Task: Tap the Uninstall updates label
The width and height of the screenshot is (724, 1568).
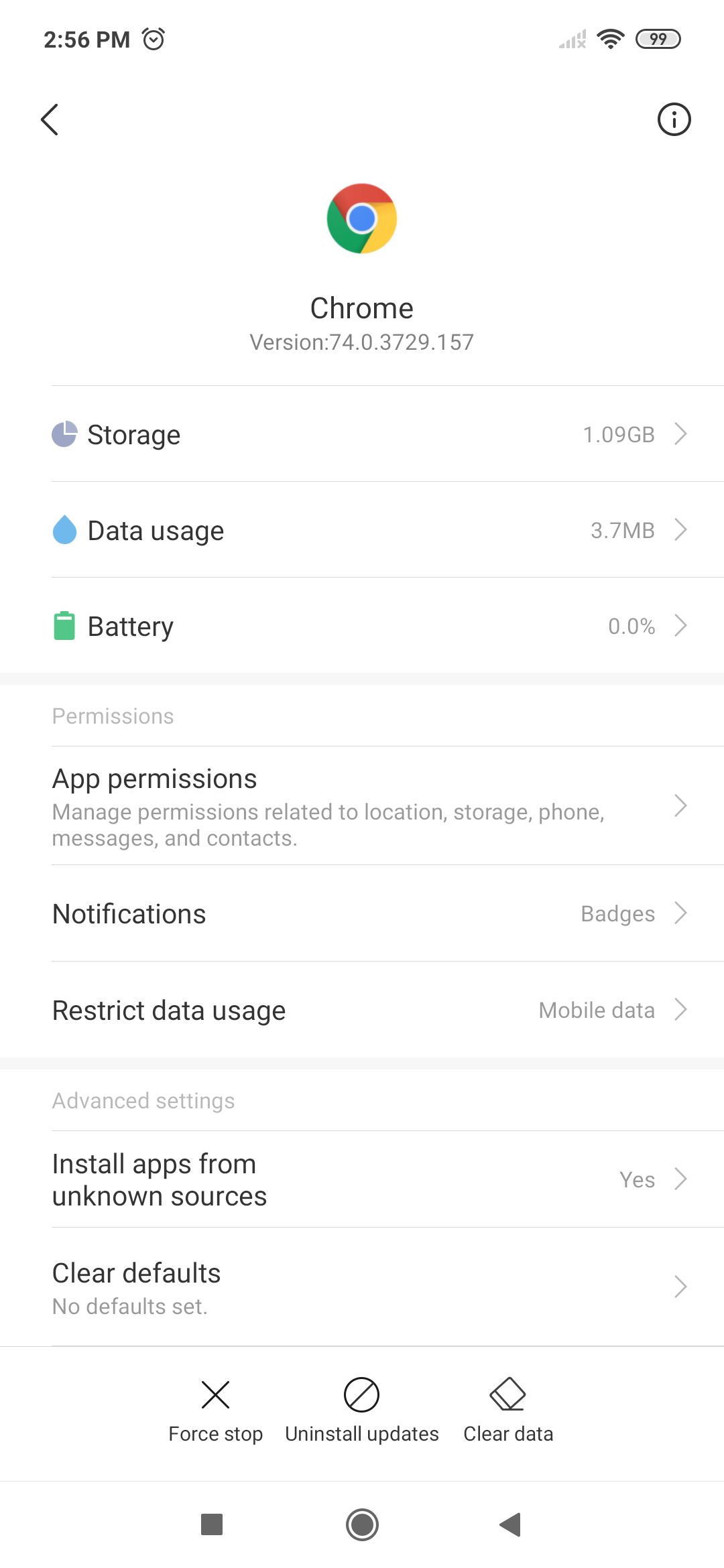Action: click(x=361, y=1434)
